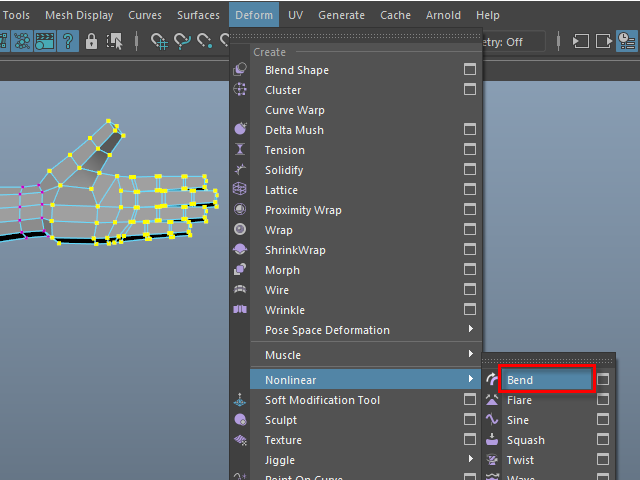Open the Arnold menu
This screenshot has width=640, height=480.
click(443, 15)
